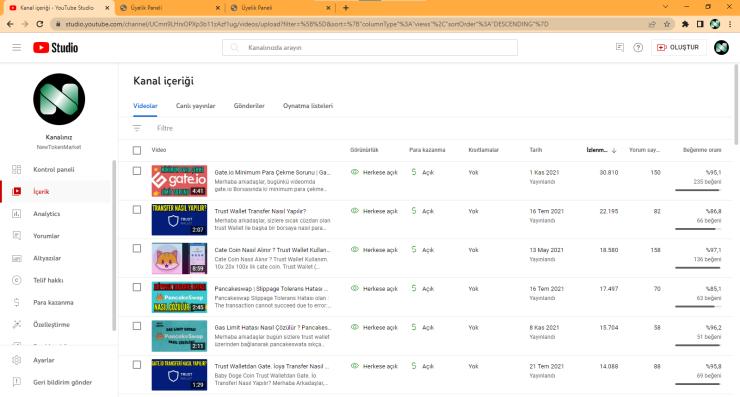This screenshot has height=397, width=740.
Task: Click the Özelleştirme magic wand icon
Action: 17,324
